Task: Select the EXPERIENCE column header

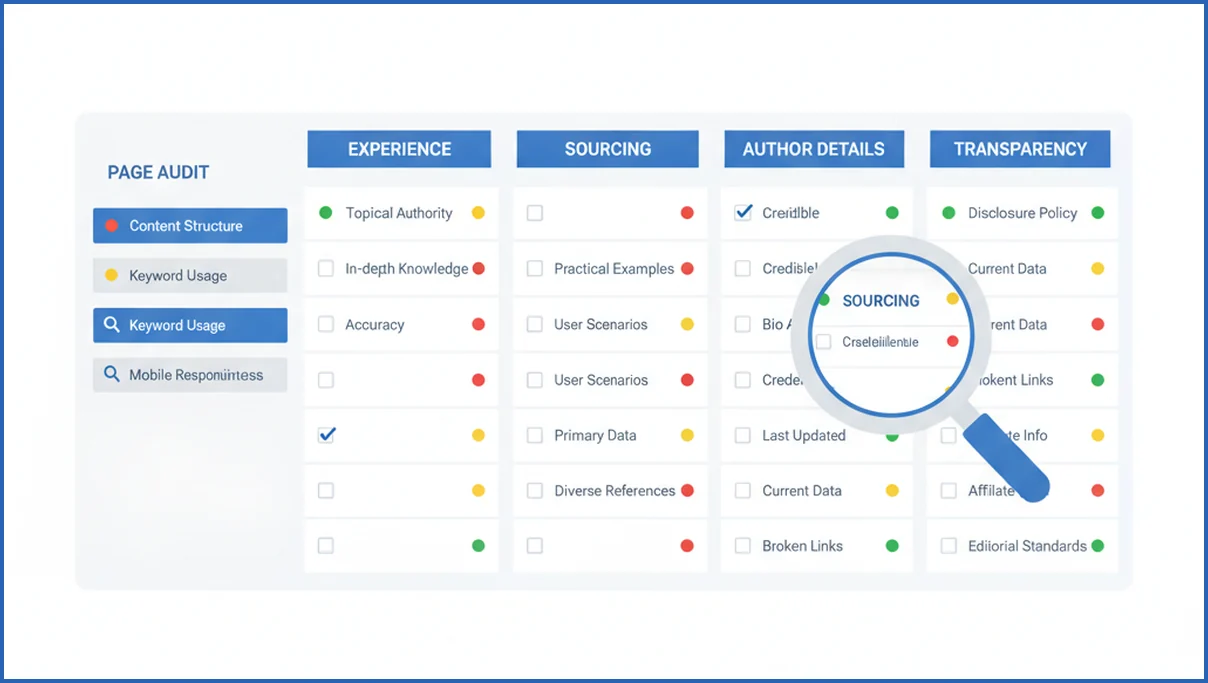Action: coord(399,149)
